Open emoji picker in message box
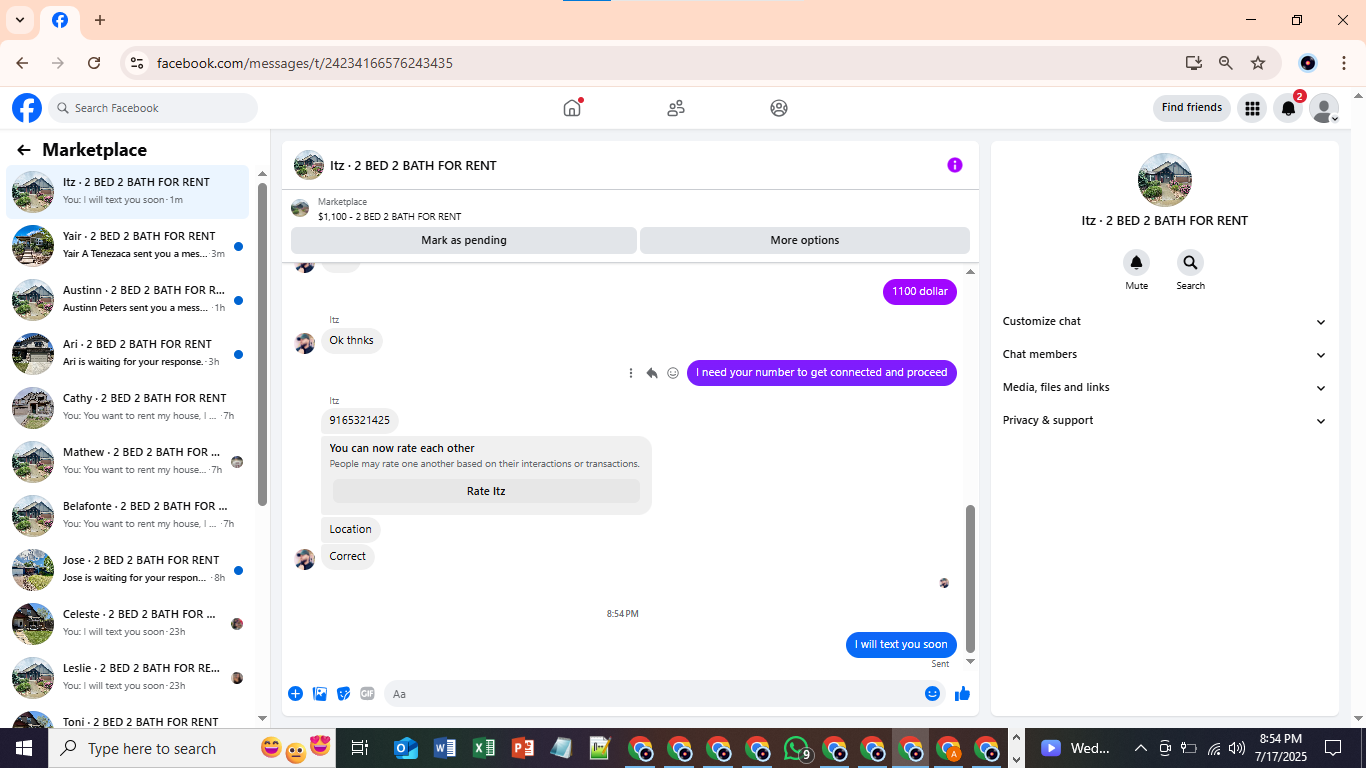 932,694
